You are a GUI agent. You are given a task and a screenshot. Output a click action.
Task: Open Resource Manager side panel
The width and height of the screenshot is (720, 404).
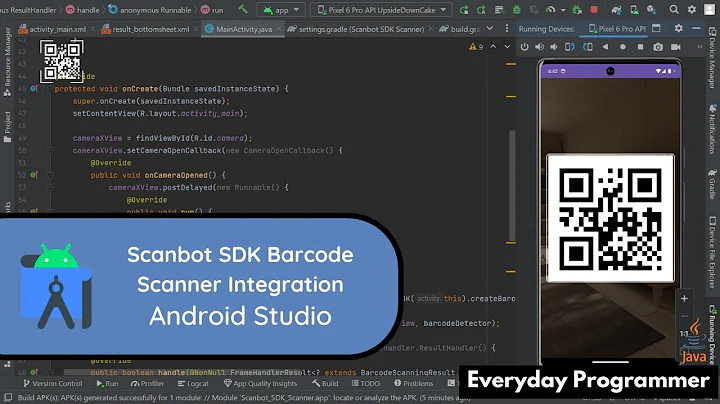(7, 62)
